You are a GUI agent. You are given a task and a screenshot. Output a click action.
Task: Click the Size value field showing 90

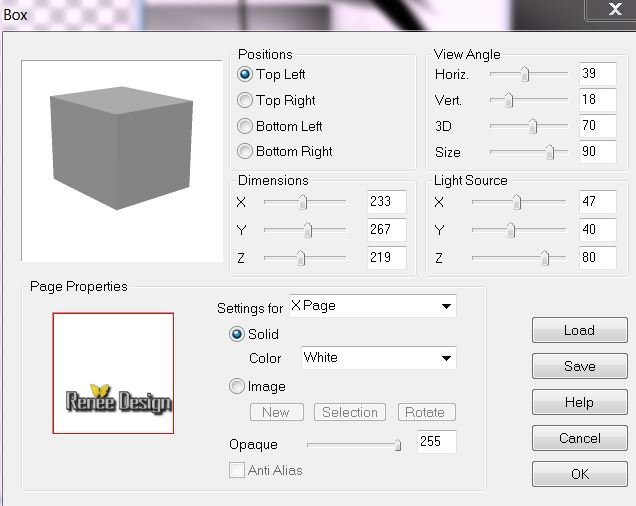(598, 152)
